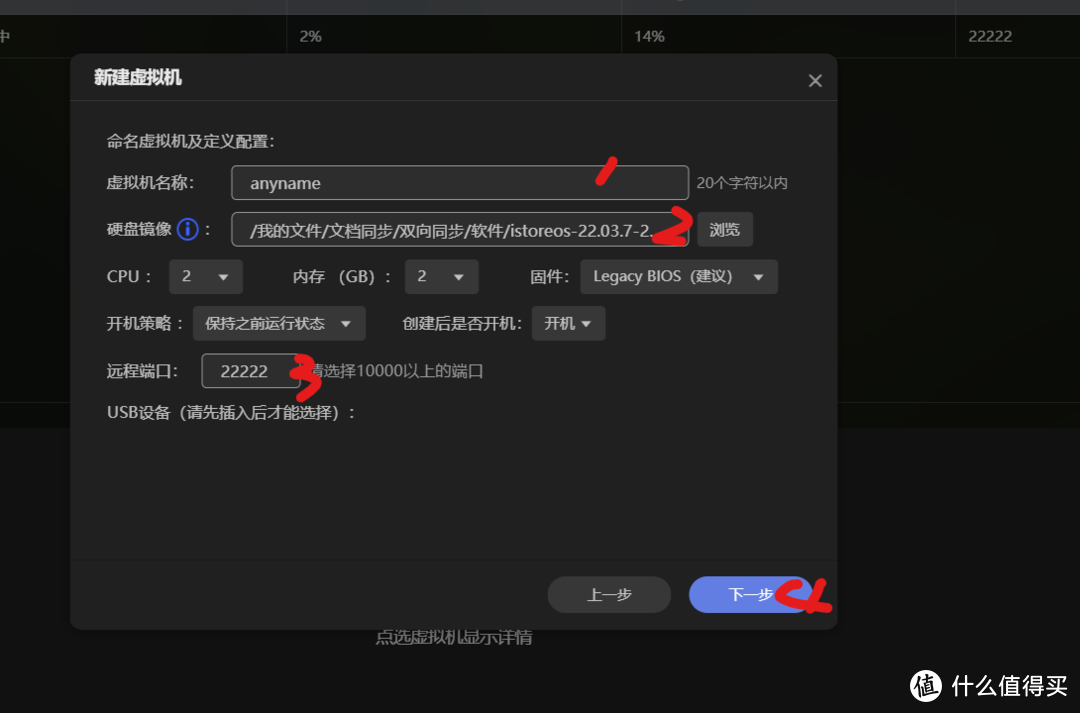Click the 22222 entry in top bar
Viewport: 1080px width, 713px height.
pyautogui.click(x=989, y=36)
